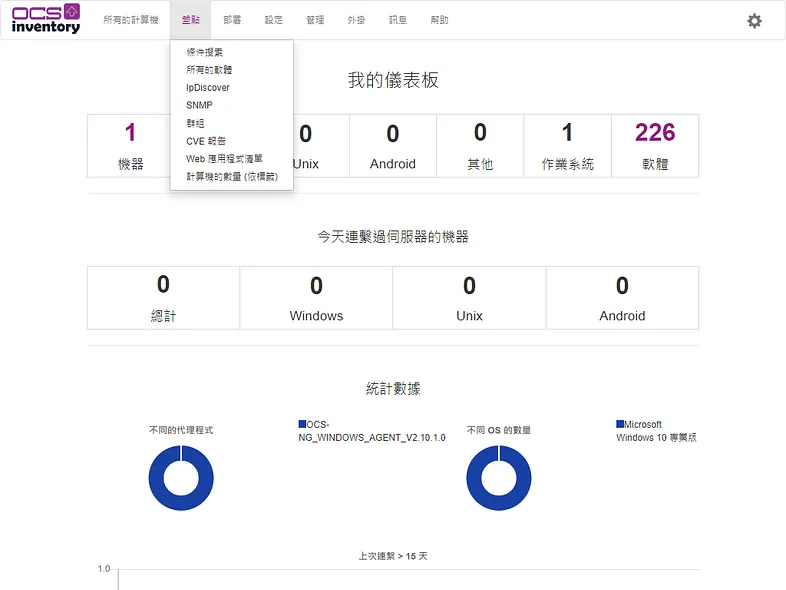Open the 管理 menu
The image size is (786, 590).
tap(315, 20)
